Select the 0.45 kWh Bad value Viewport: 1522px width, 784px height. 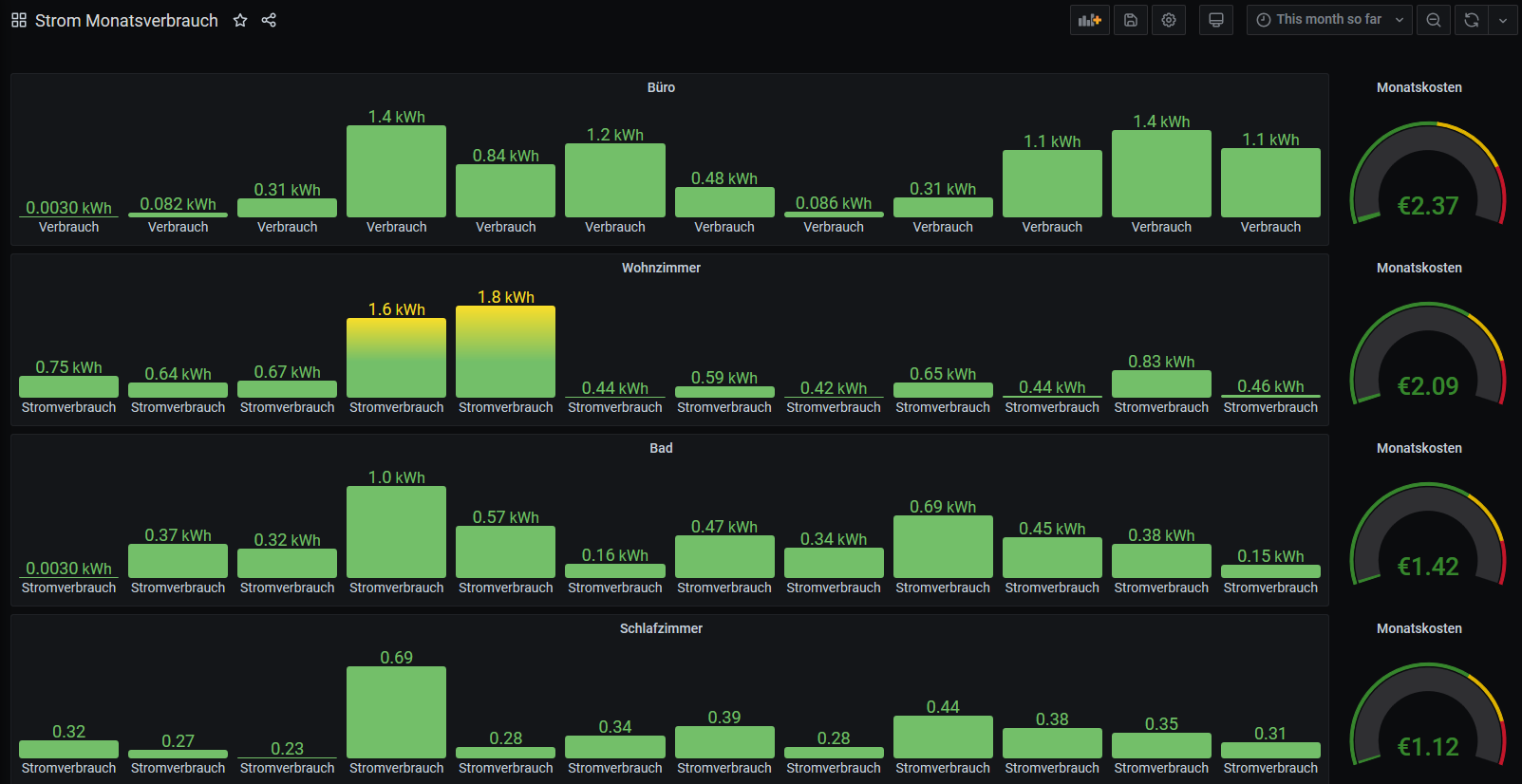[1052, 529]
